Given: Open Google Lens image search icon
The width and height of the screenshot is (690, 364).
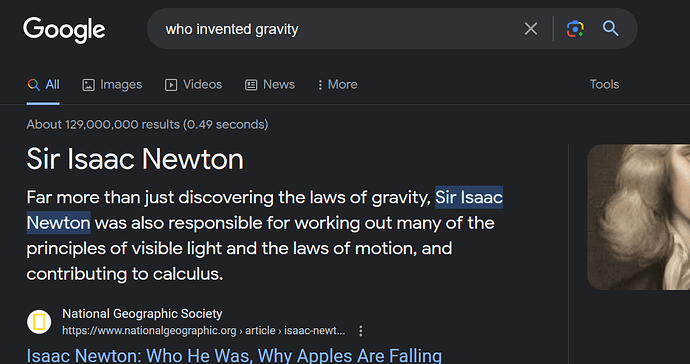Looking at the screenshot, I should 575,29.
